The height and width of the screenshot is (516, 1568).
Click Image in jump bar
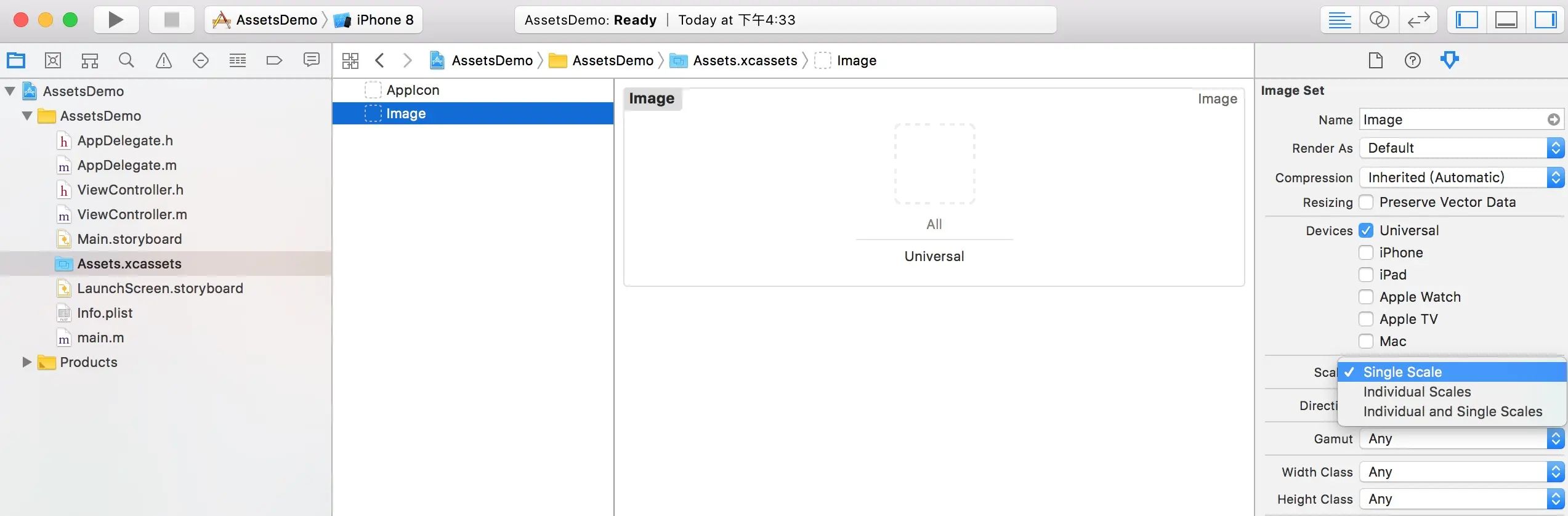point(846,60)
